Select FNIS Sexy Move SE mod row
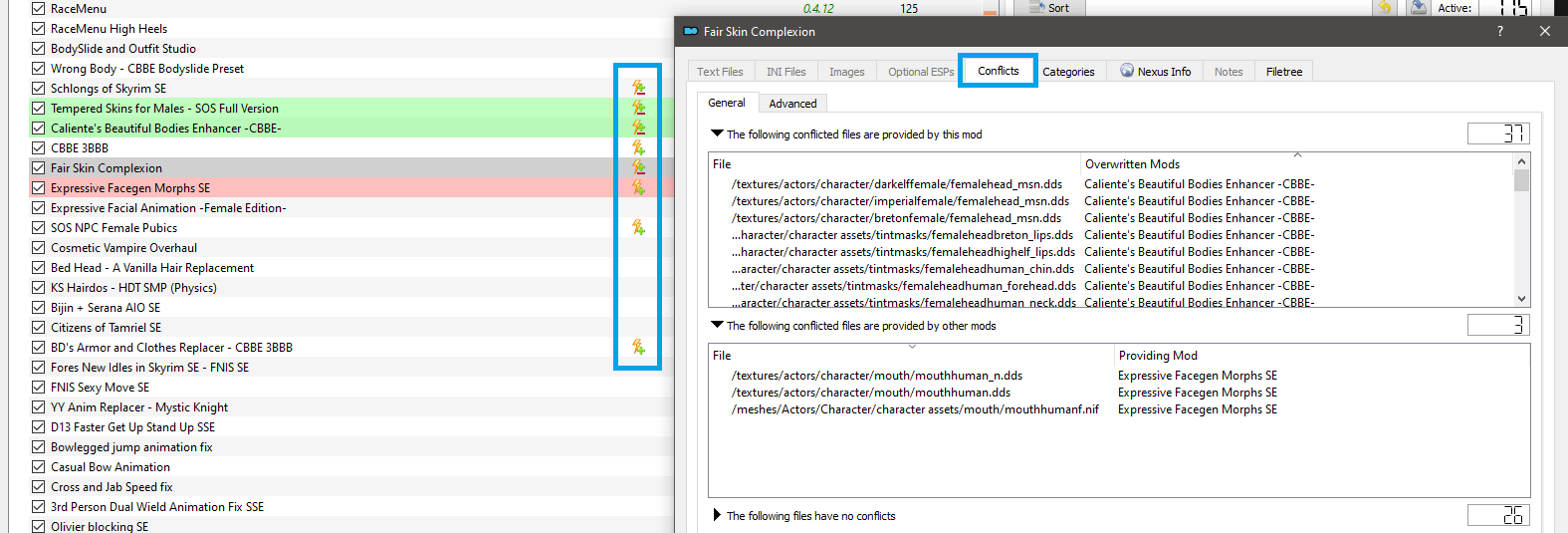This screenshot has height=533, width=1568. tap(351, 387)
